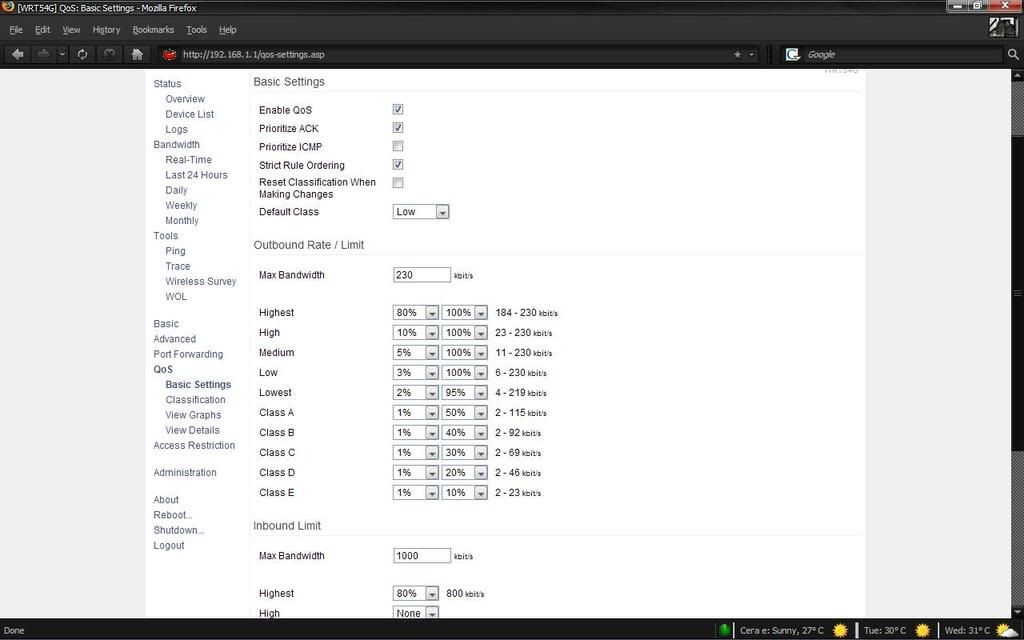1024x640 pixels.
Task: Open outbound Highest 80% rate dropdown
Action: [416, 313]
